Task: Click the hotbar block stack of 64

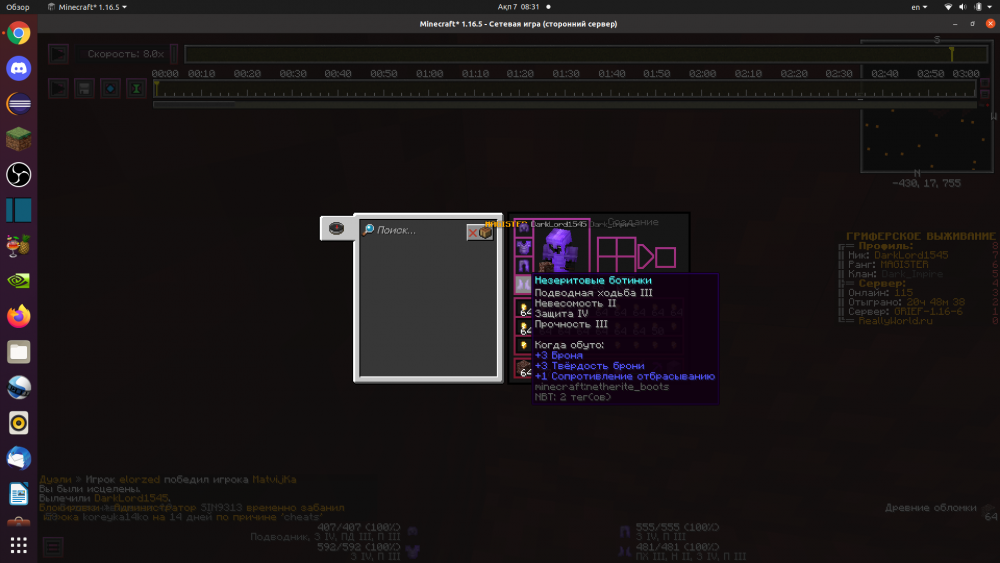Action: [524, 369]
